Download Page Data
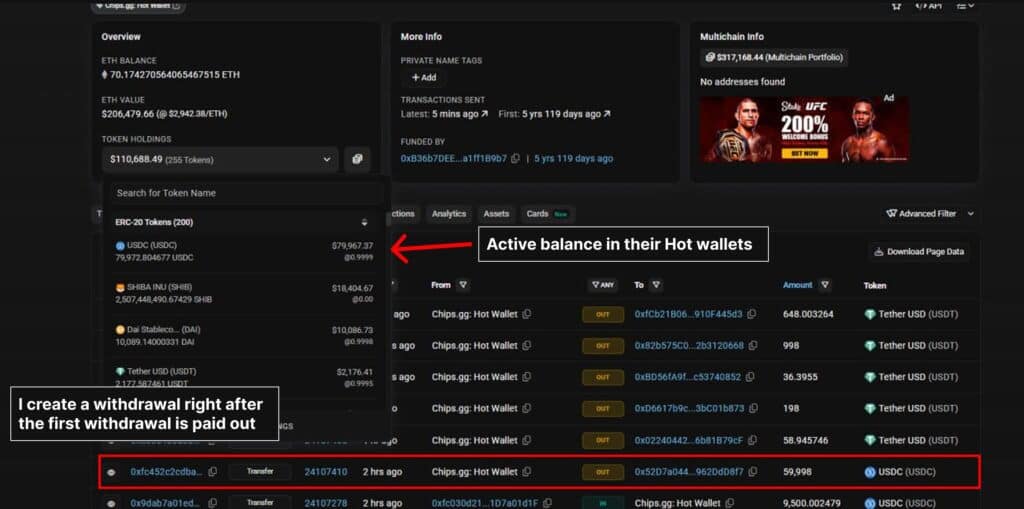Image resolution: width=1024 pixels, height=509 pixels. (920, 252)
